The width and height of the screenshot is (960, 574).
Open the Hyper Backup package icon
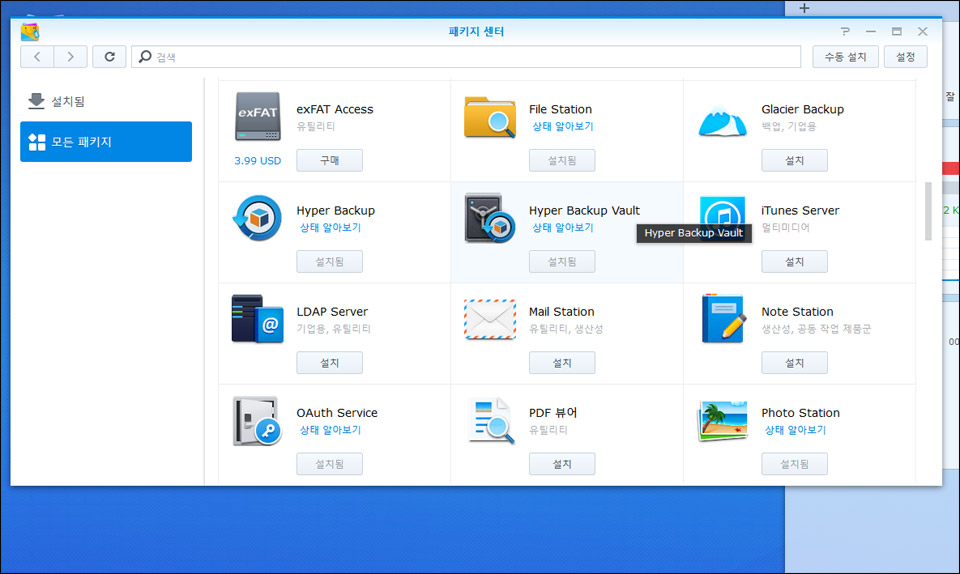click(258, 218)
